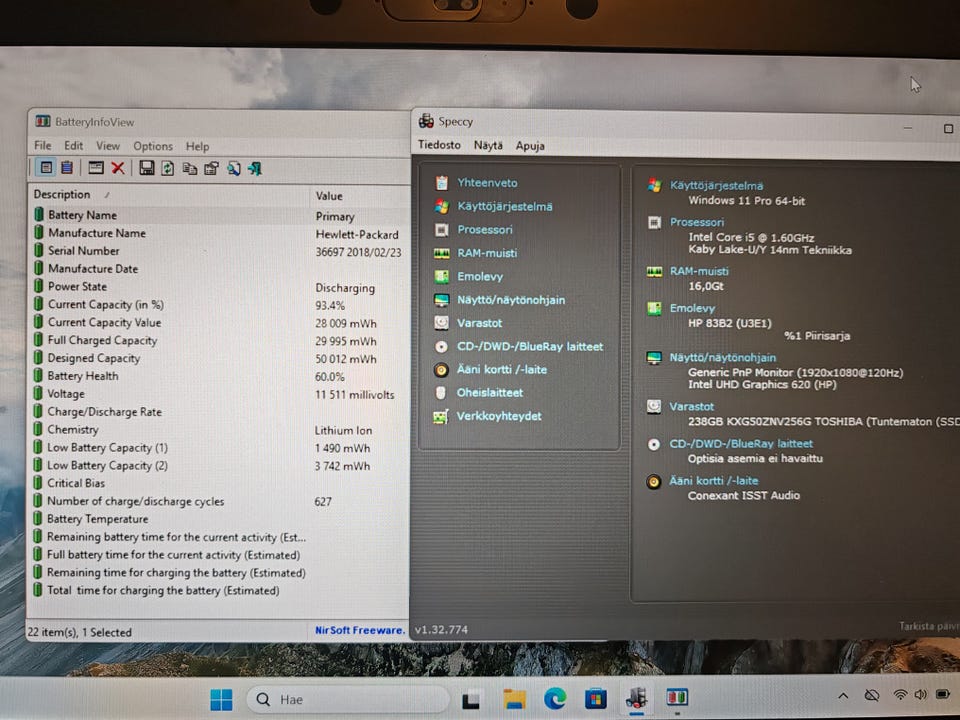Screen dimensions: 960x720
Task: Select Käyttöjärjestelmä in Speccy sidebar
Action: tap(504, 206)
